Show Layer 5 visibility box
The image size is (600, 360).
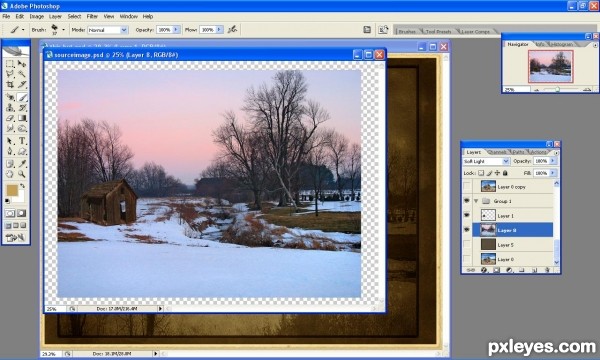[466, 244]
